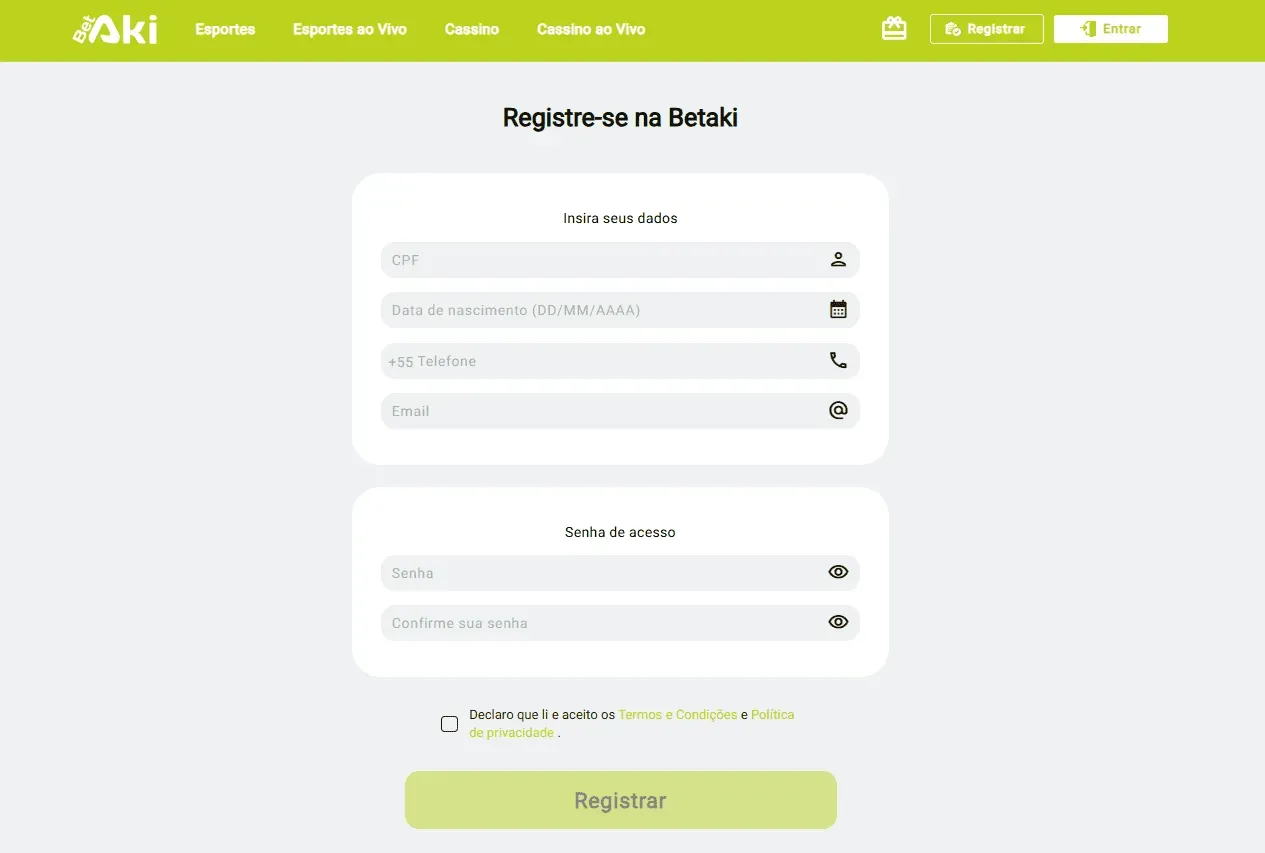The width and height of the screenshot is (1265, 853).
Task: Click into the Email input field
Action: pyautogui.click(x=620, y=411)
